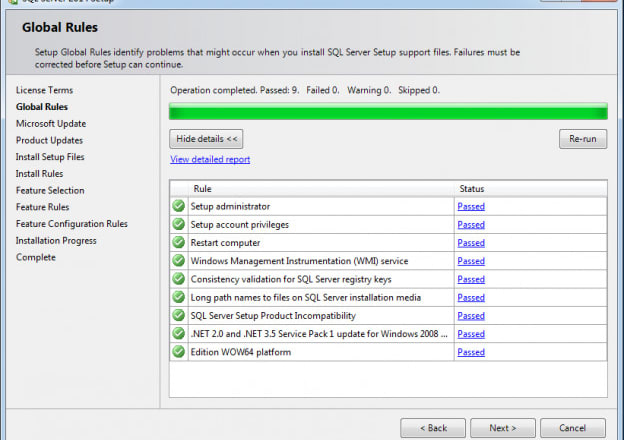Open Passed status for WMI service

[x=471, y=261]
